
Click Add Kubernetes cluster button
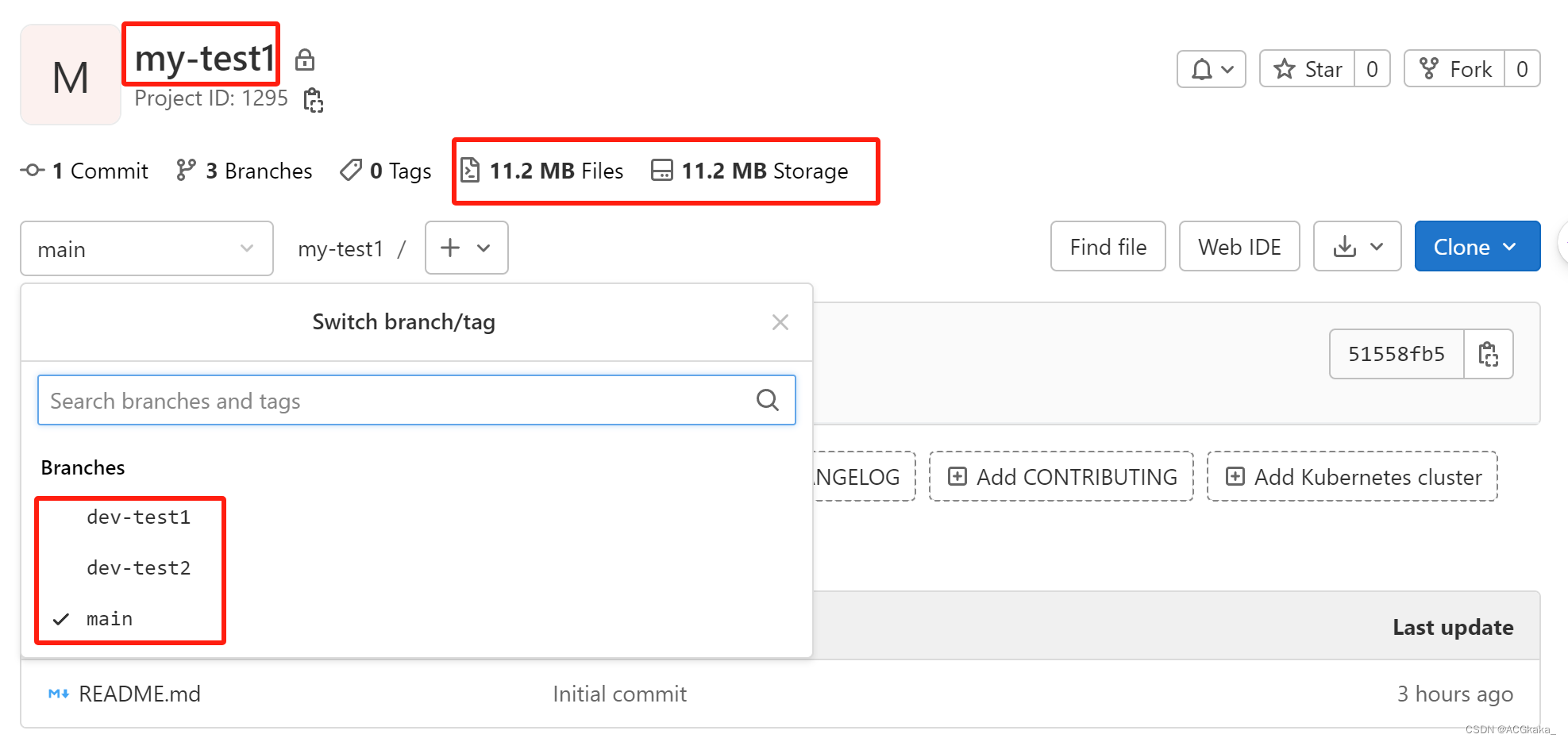[x=1352, y=477]
